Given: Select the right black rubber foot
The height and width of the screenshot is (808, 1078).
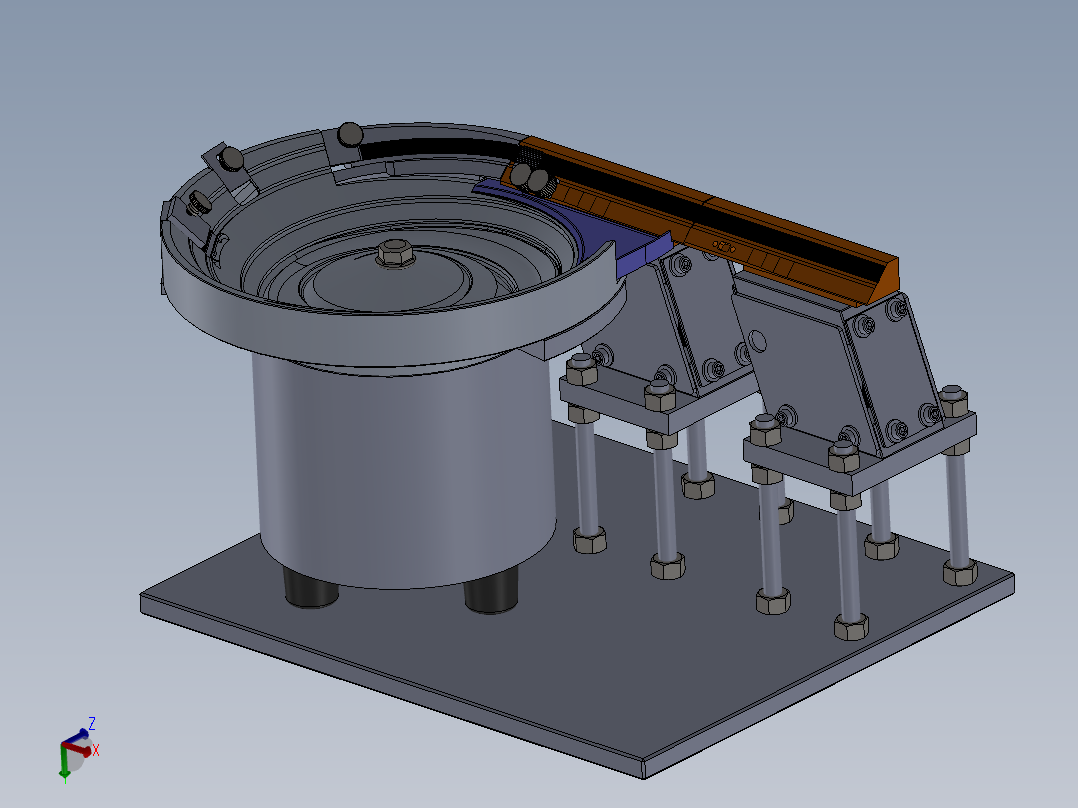Looking at the screenshot, I should click(490, 591).
